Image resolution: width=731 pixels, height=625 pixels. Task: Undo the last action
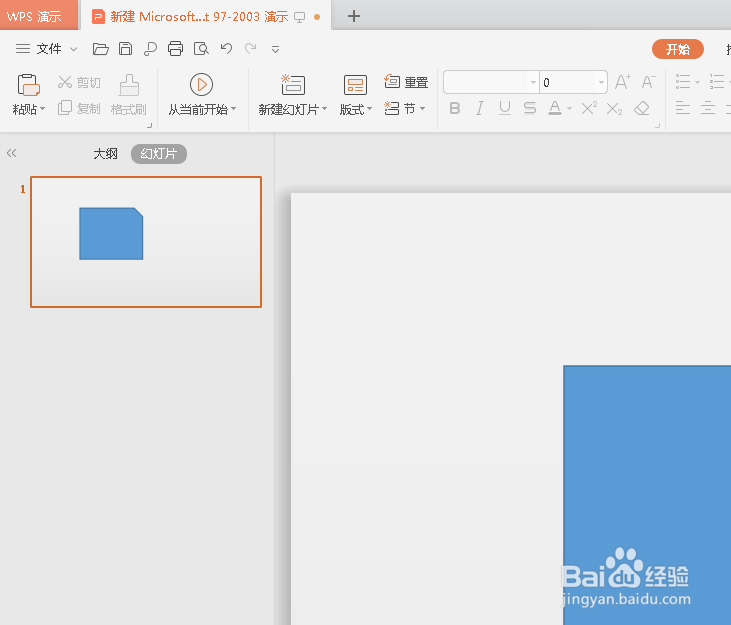(227, 48)
